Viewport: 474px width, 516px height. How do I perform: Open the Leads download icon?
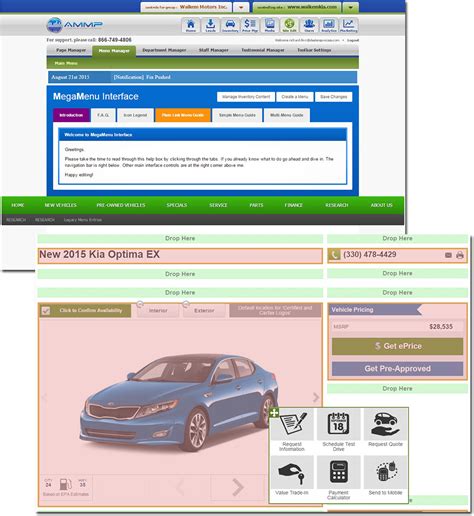click(210, 25)
